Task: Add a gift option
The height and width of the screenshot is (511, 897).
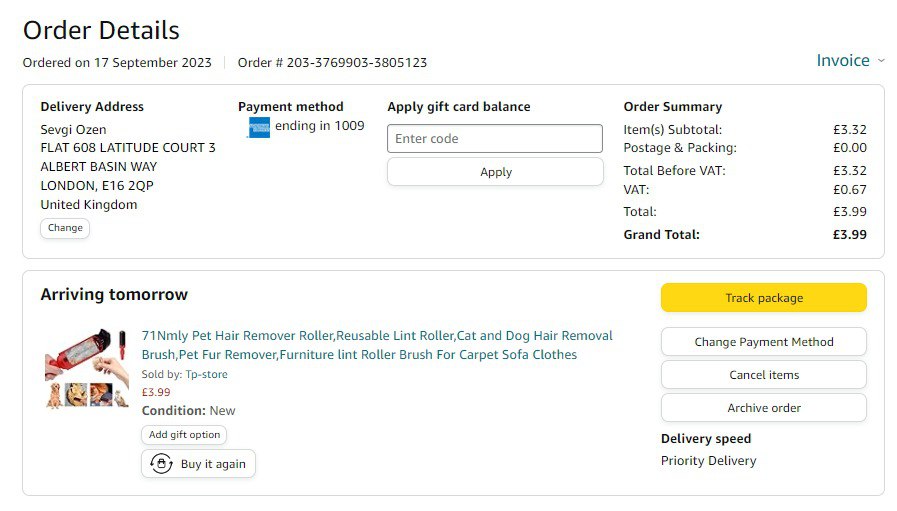Action: pos(184,435)
